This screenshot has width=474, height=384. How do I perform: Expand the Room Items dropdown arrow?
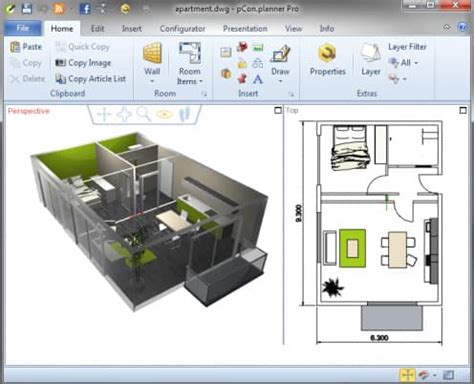coord(201,81)
